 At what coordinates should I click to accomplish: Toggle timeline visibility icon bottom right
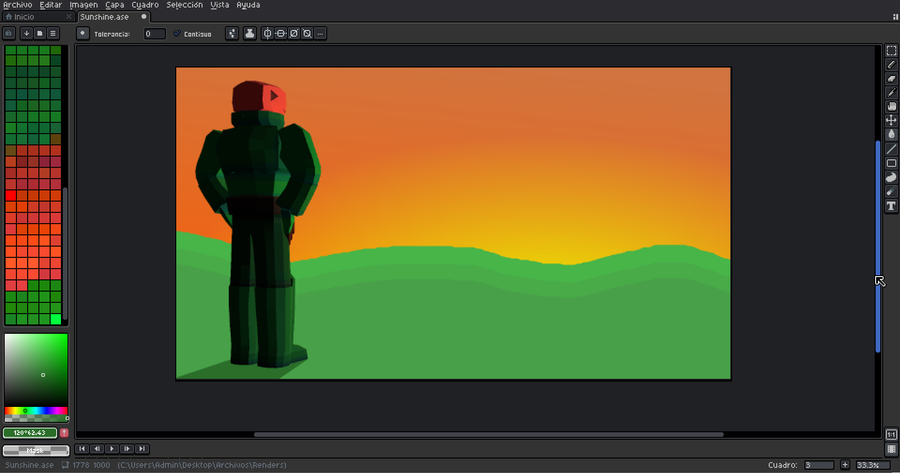point(891,449)
